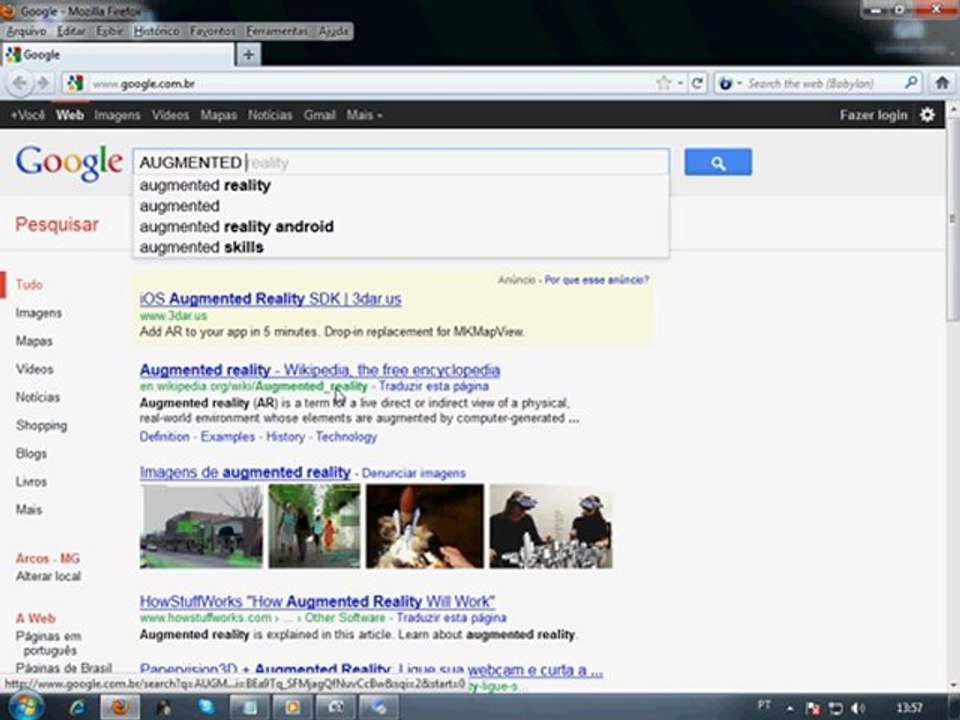The height and width of the screenshot is (720, 960).
Task: Click the site favicon in address bar
Action: (x=75, y=83)
